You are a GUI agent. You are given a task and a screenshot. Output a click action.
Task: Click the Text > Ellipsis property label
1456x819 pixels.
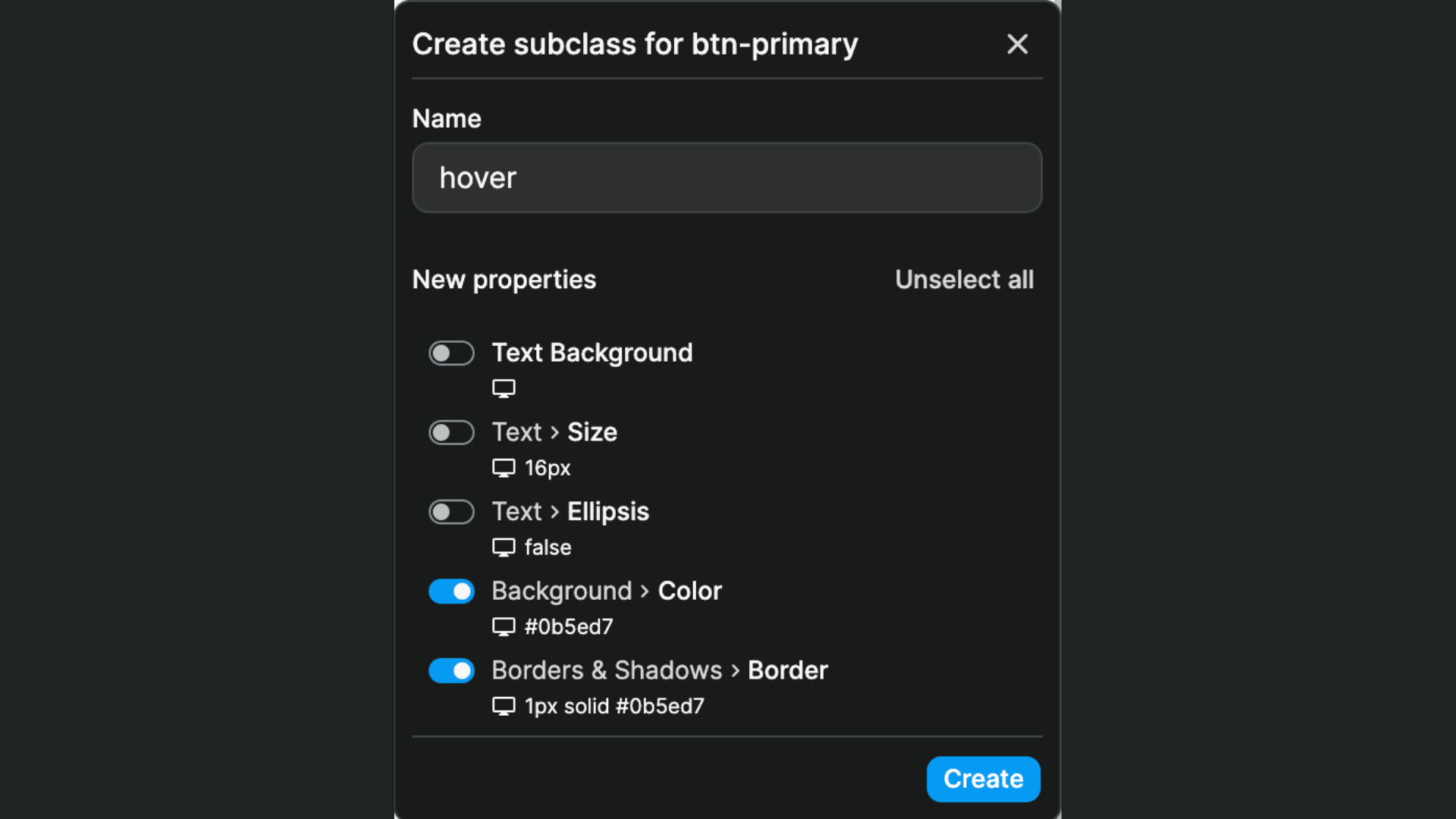point(570,512)
